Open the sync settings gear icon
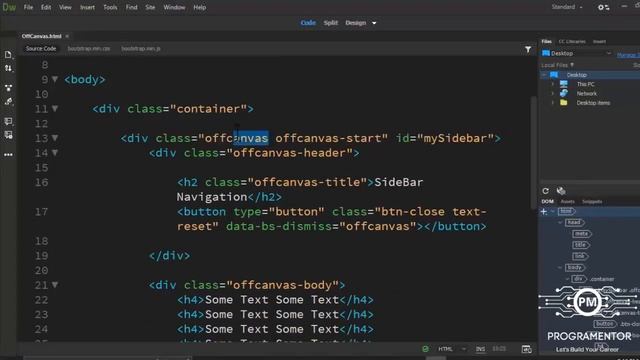This screenshot has height=360, width=640. point(603,7)
